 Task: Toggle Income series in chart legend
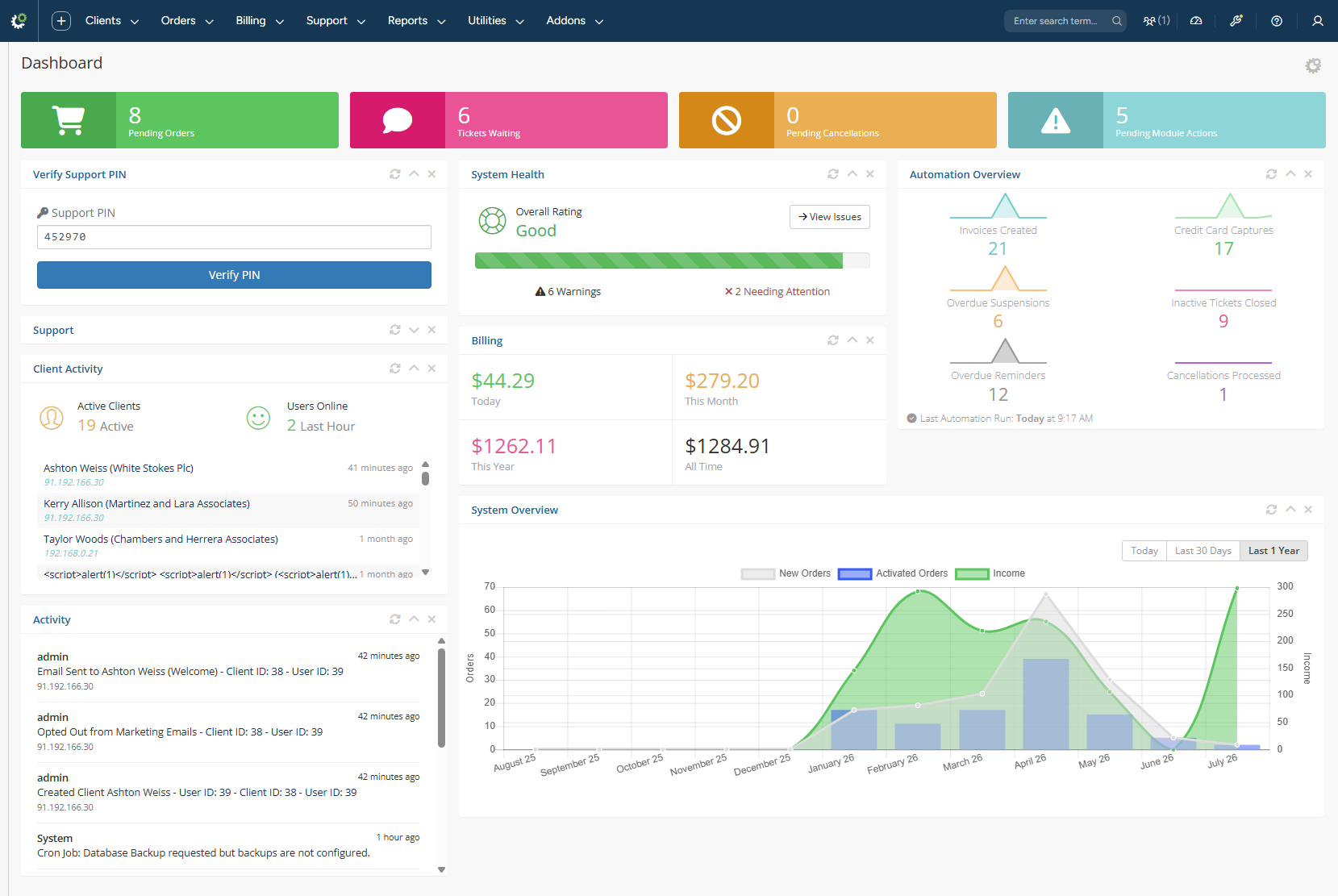point(990,573)
